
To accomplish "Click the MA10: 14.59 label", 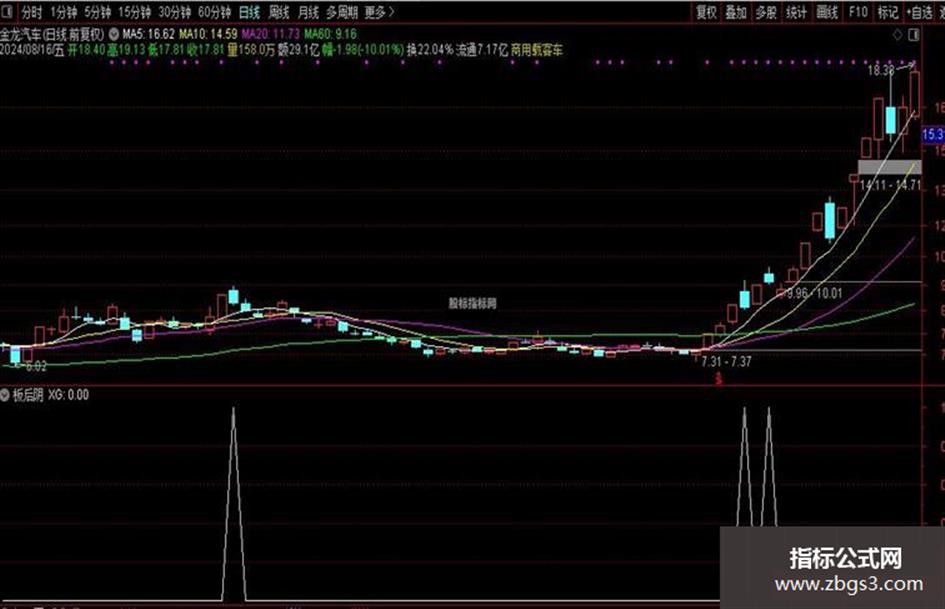I will point(208,34).
